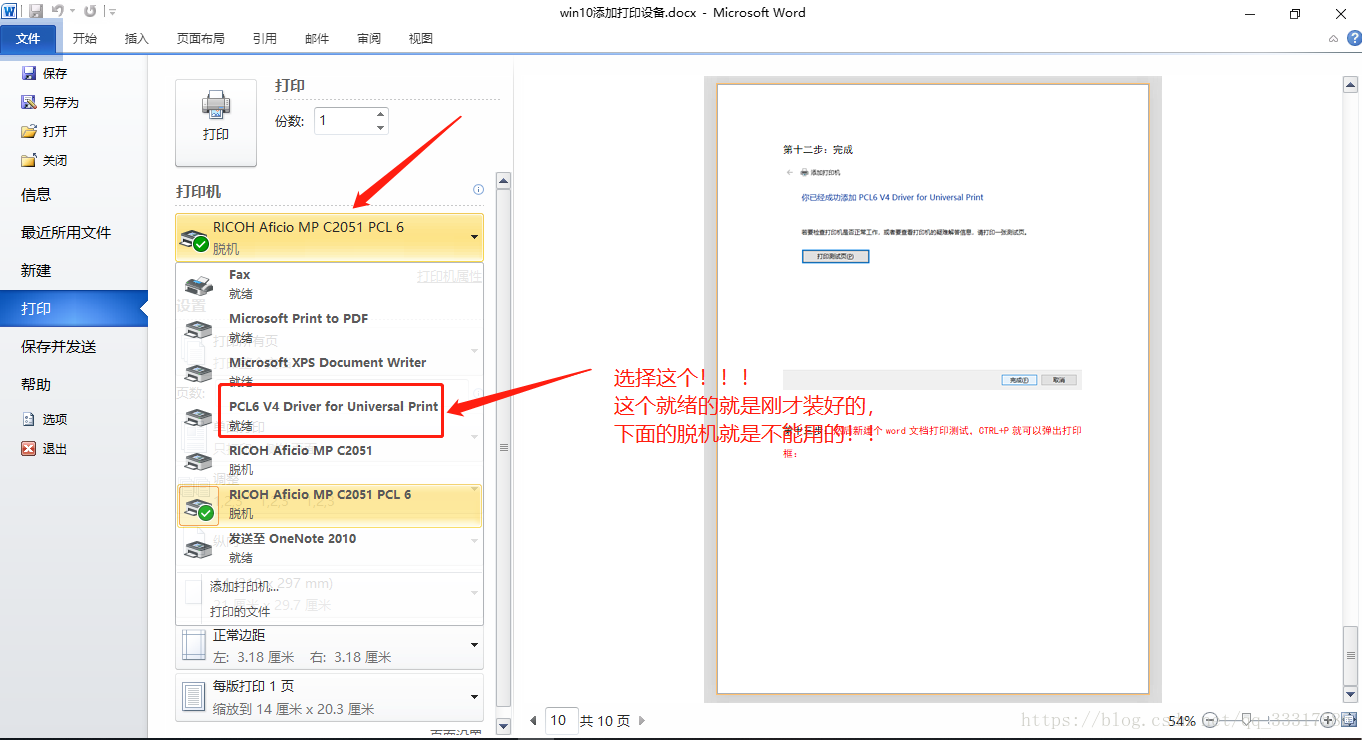Viewport: 1362px width, 740px height.
Task: Click the large 打印 printer button
Action: coord(216,123)
